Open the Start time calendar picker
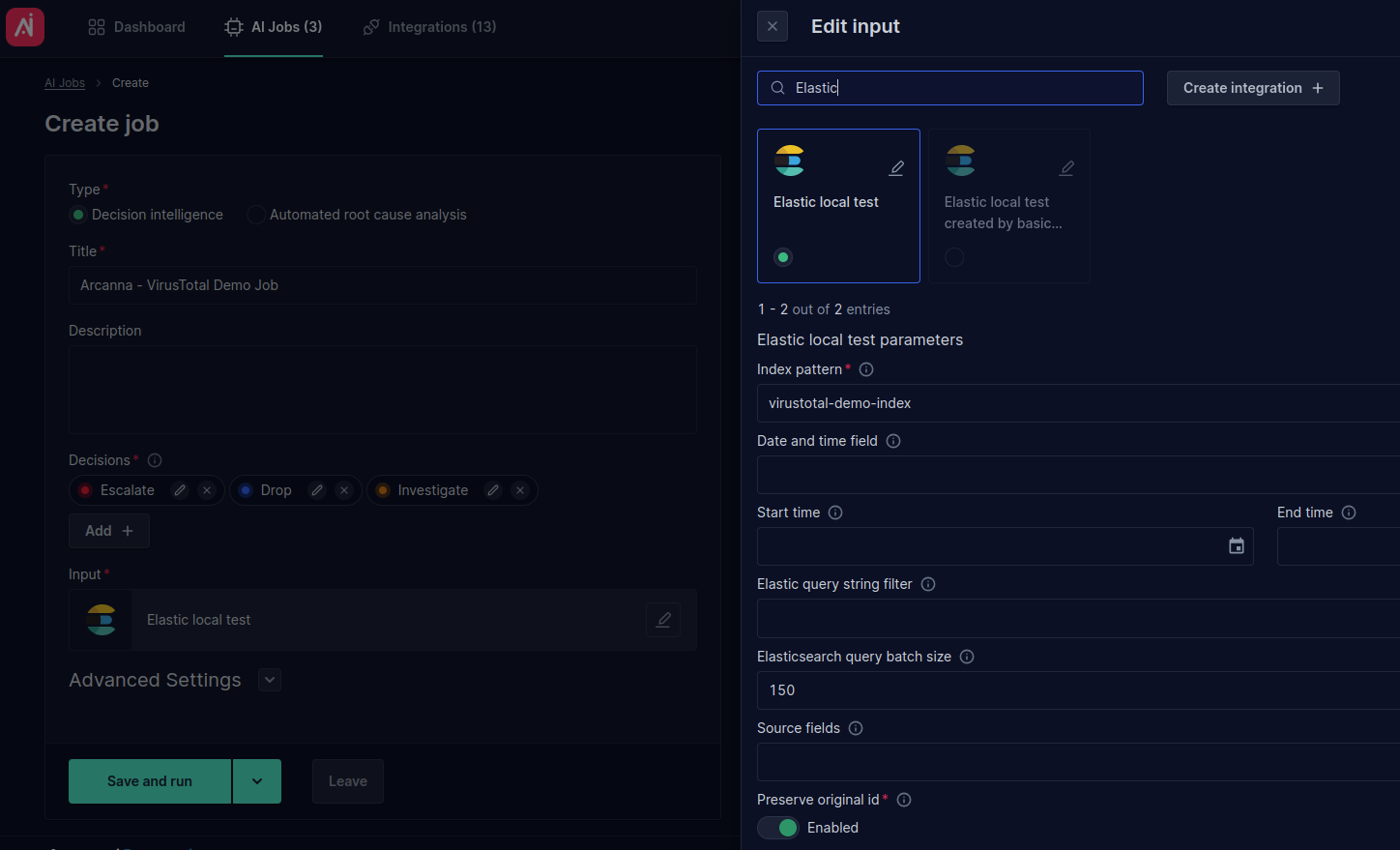 click(1236, 546)
